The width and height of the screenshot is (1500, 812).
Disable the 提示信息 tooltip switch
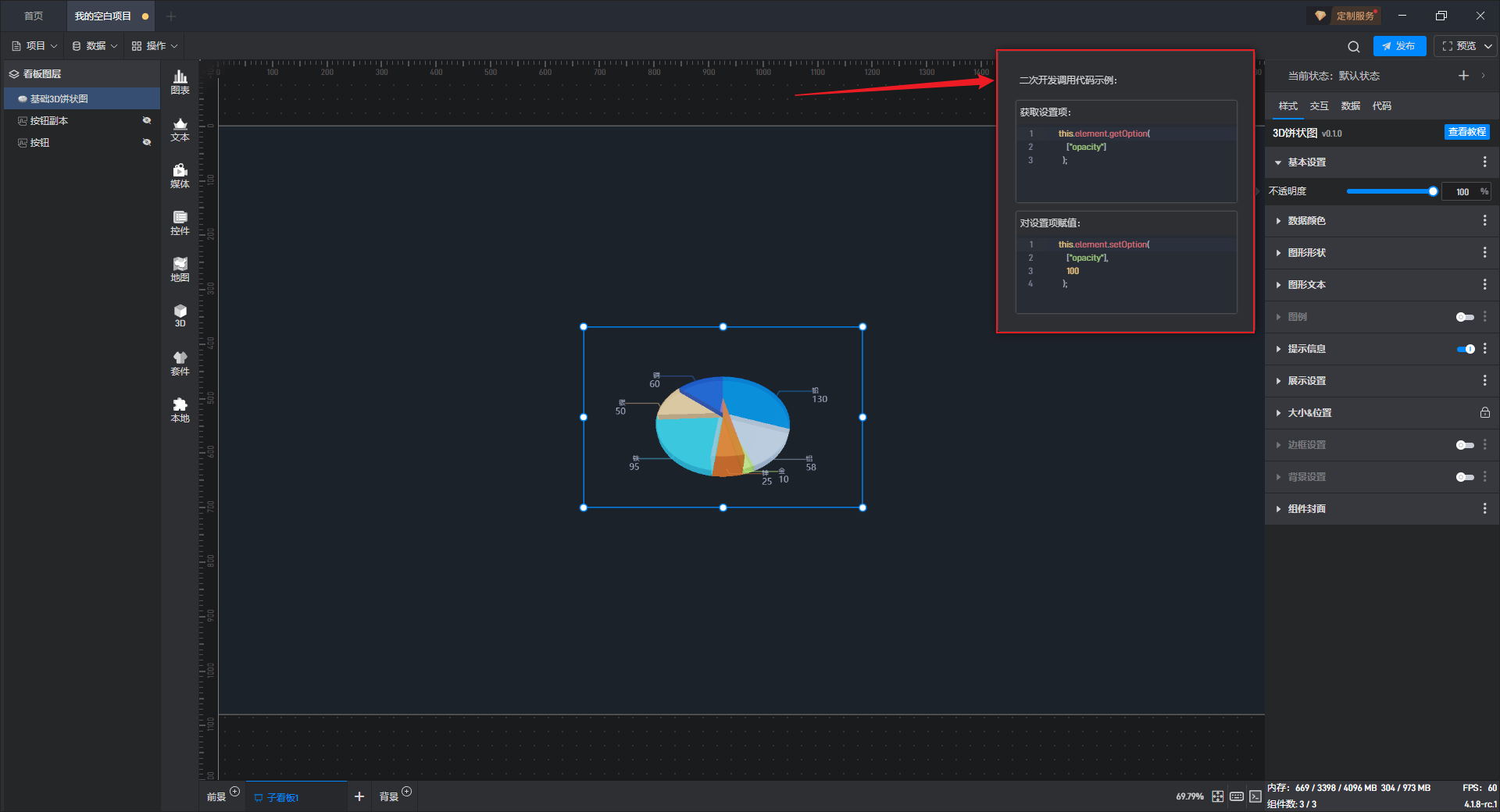pyautogui.click(x=1465, y=349)
